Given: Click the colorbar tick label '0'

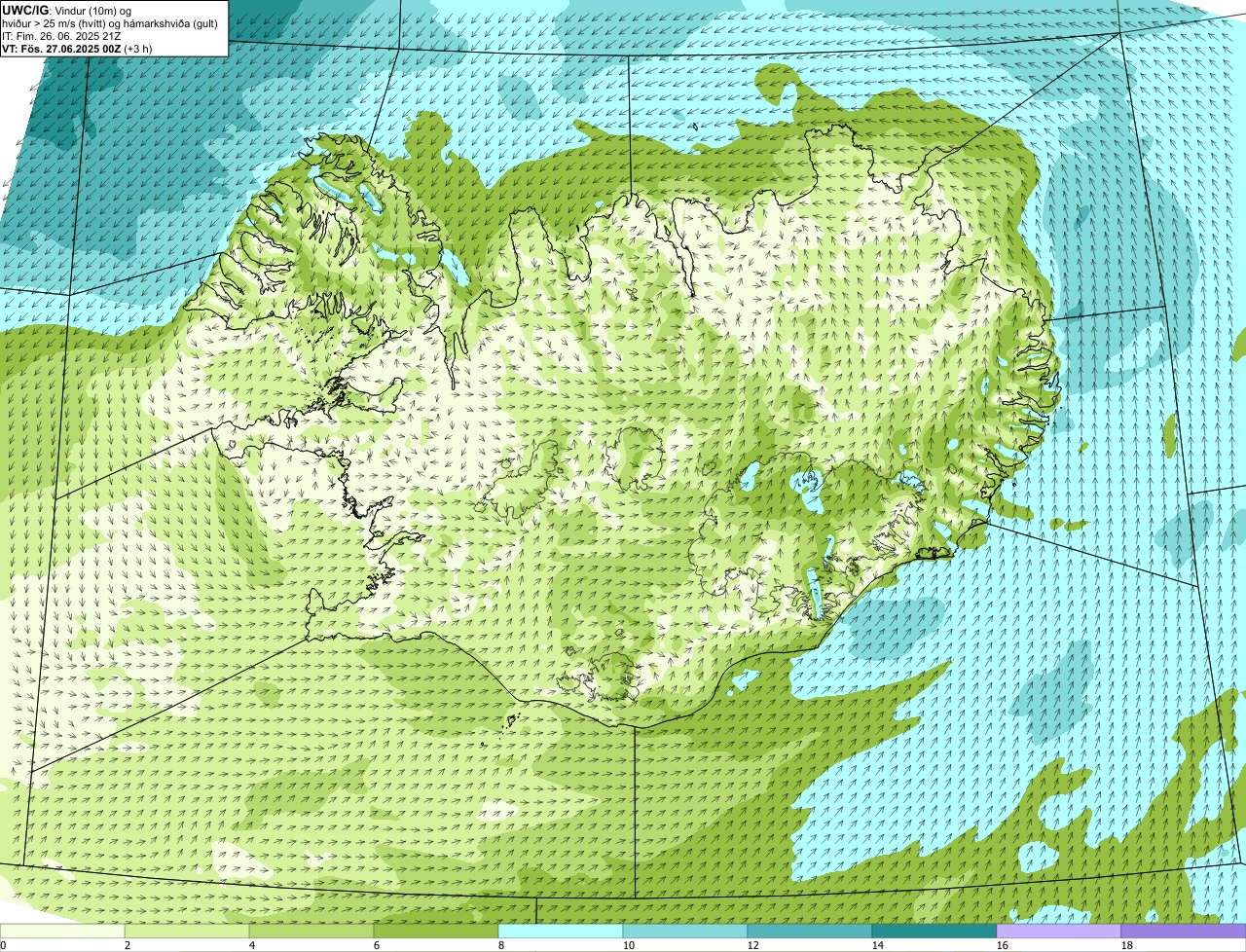Looking at the screenshot, I should click(3, 945).
